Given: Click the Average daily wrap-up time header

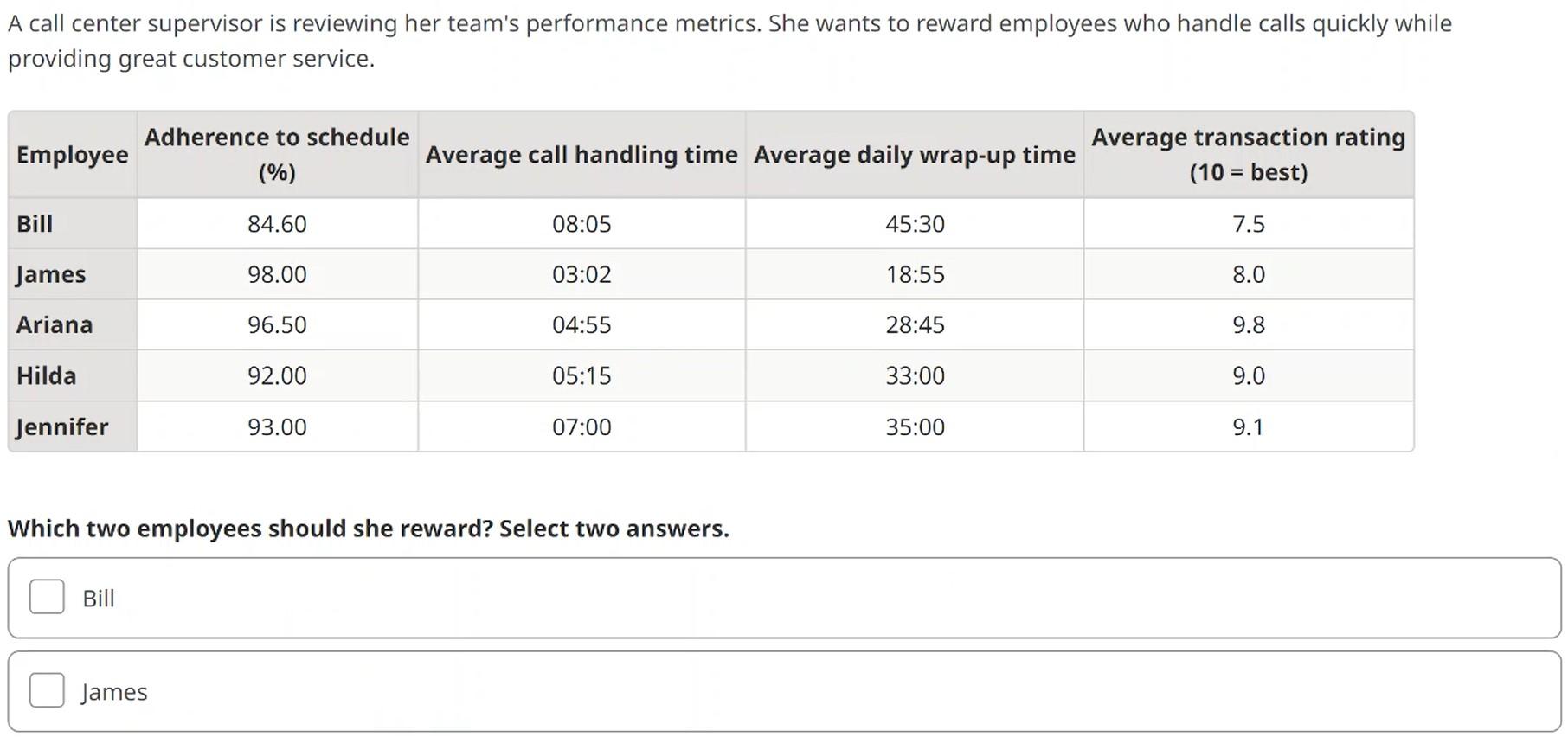Looking at the screenshot, I should point(913,154).
